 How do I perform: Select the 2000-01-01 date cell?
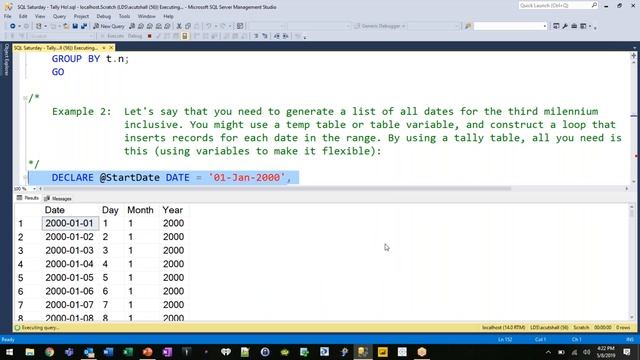tap(70, 223)
